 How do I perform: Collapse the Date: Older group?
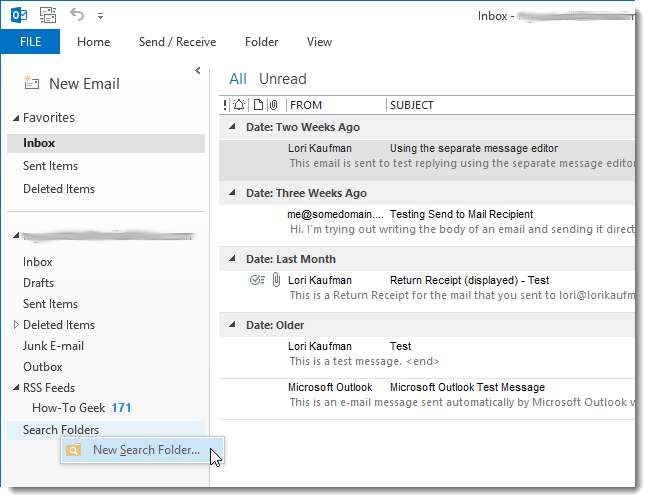tap(233, 324)
